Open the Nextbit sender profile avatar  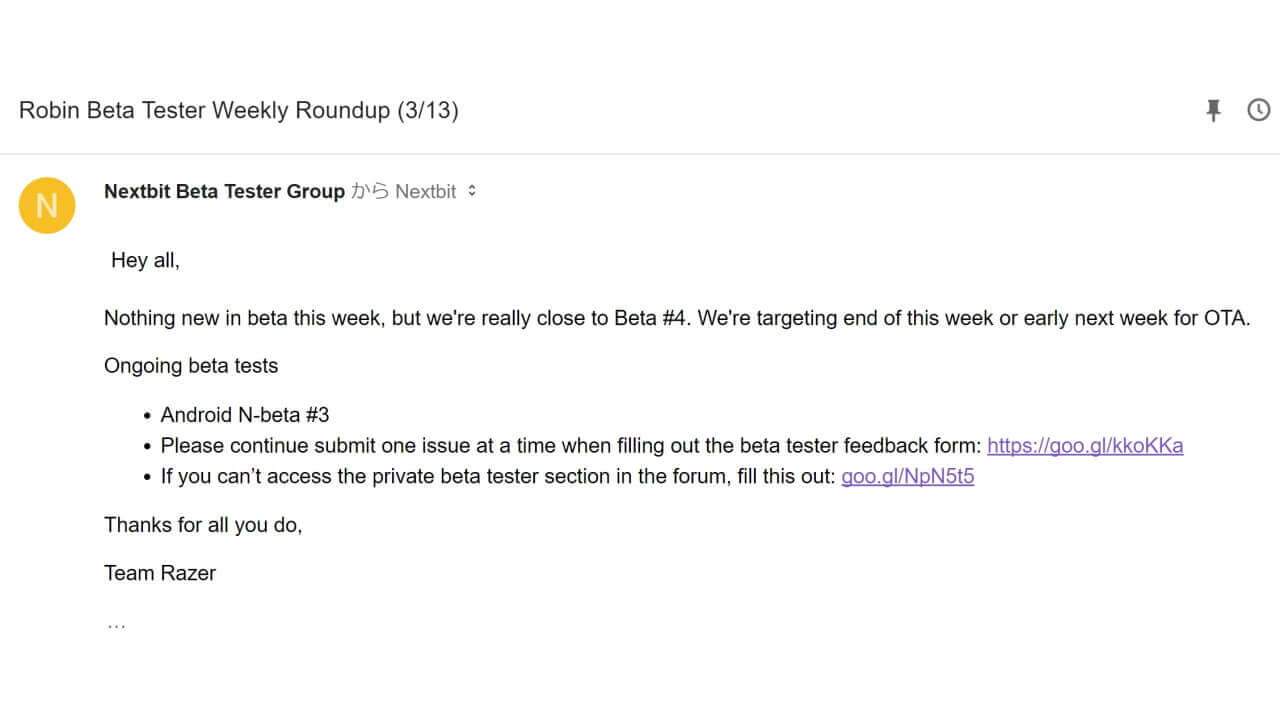click(x=47, y=205)
